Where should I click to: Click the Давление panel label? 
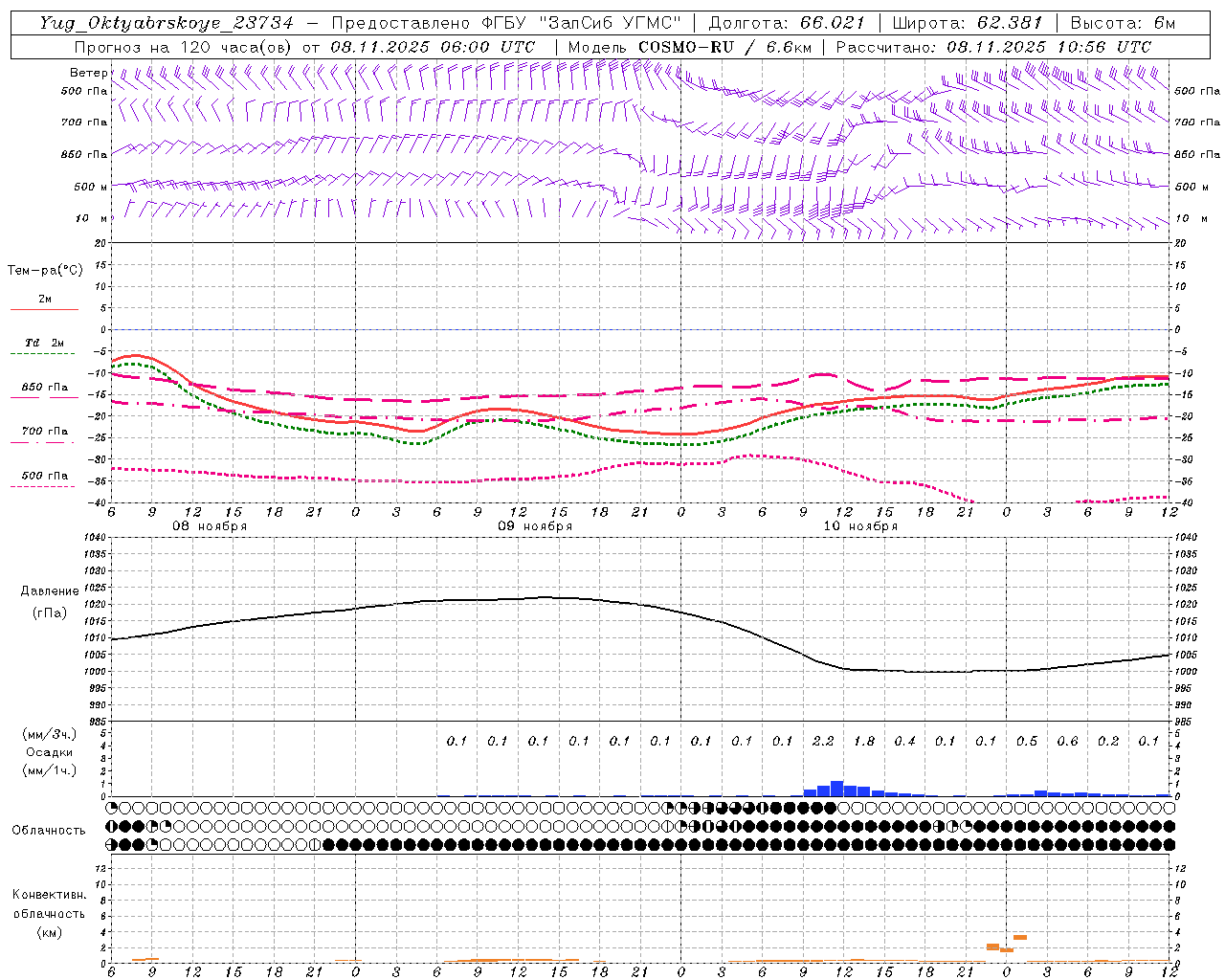(50, 591)
